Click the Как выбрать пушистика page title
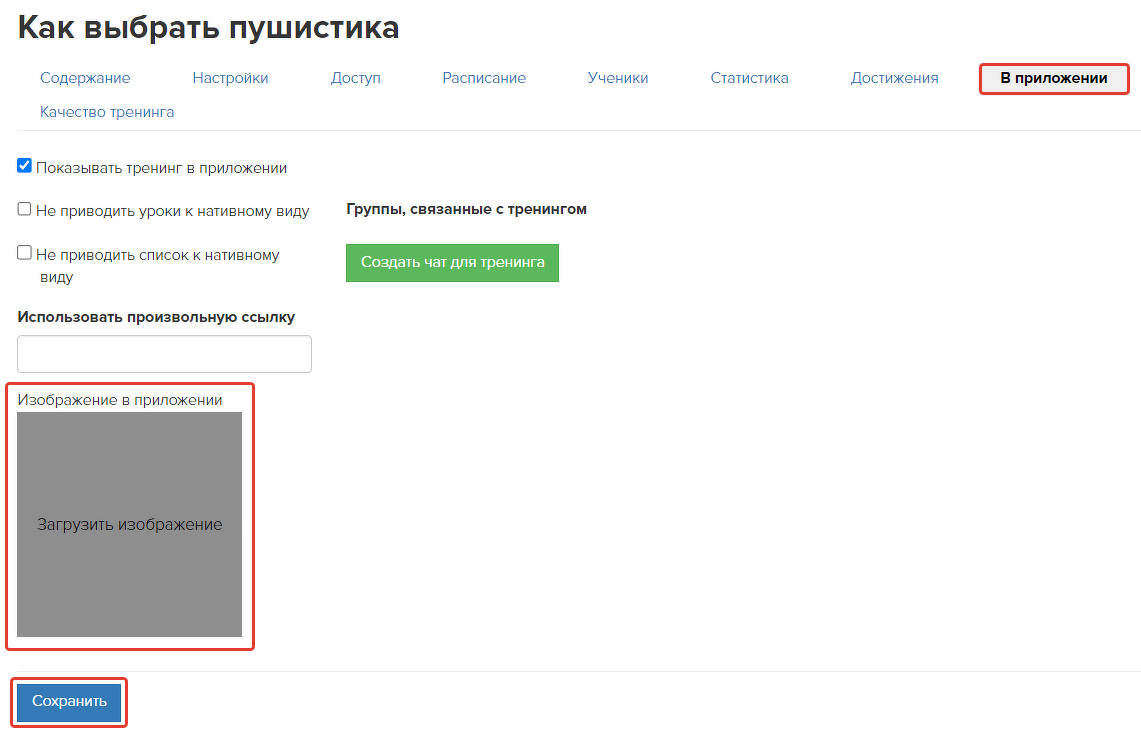 pyautogui.click(x=208, y=28)
